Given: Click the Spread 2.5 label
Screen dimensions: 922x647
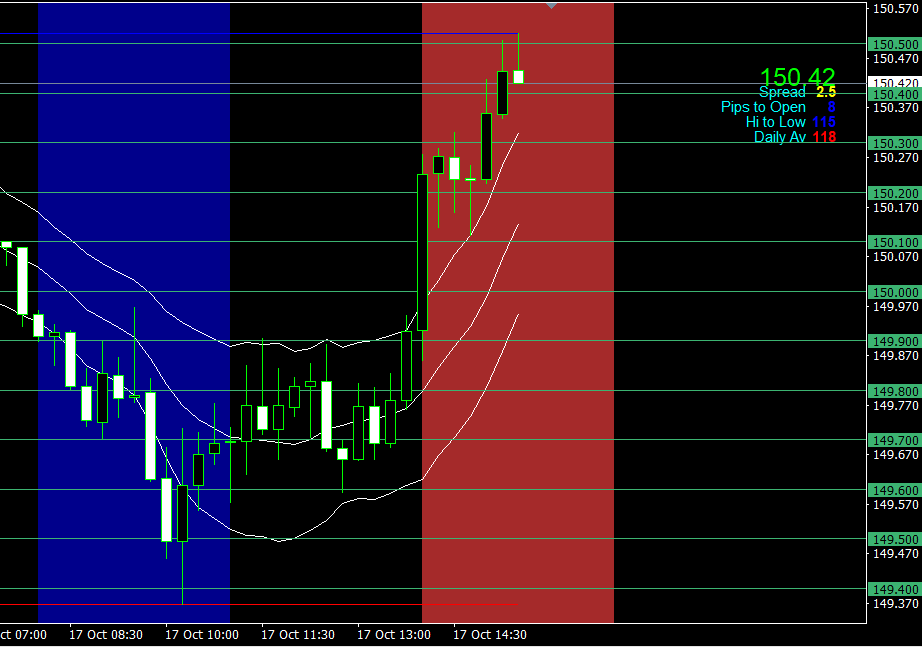Looking at the screenshot, I should click(x=796, y=92).
